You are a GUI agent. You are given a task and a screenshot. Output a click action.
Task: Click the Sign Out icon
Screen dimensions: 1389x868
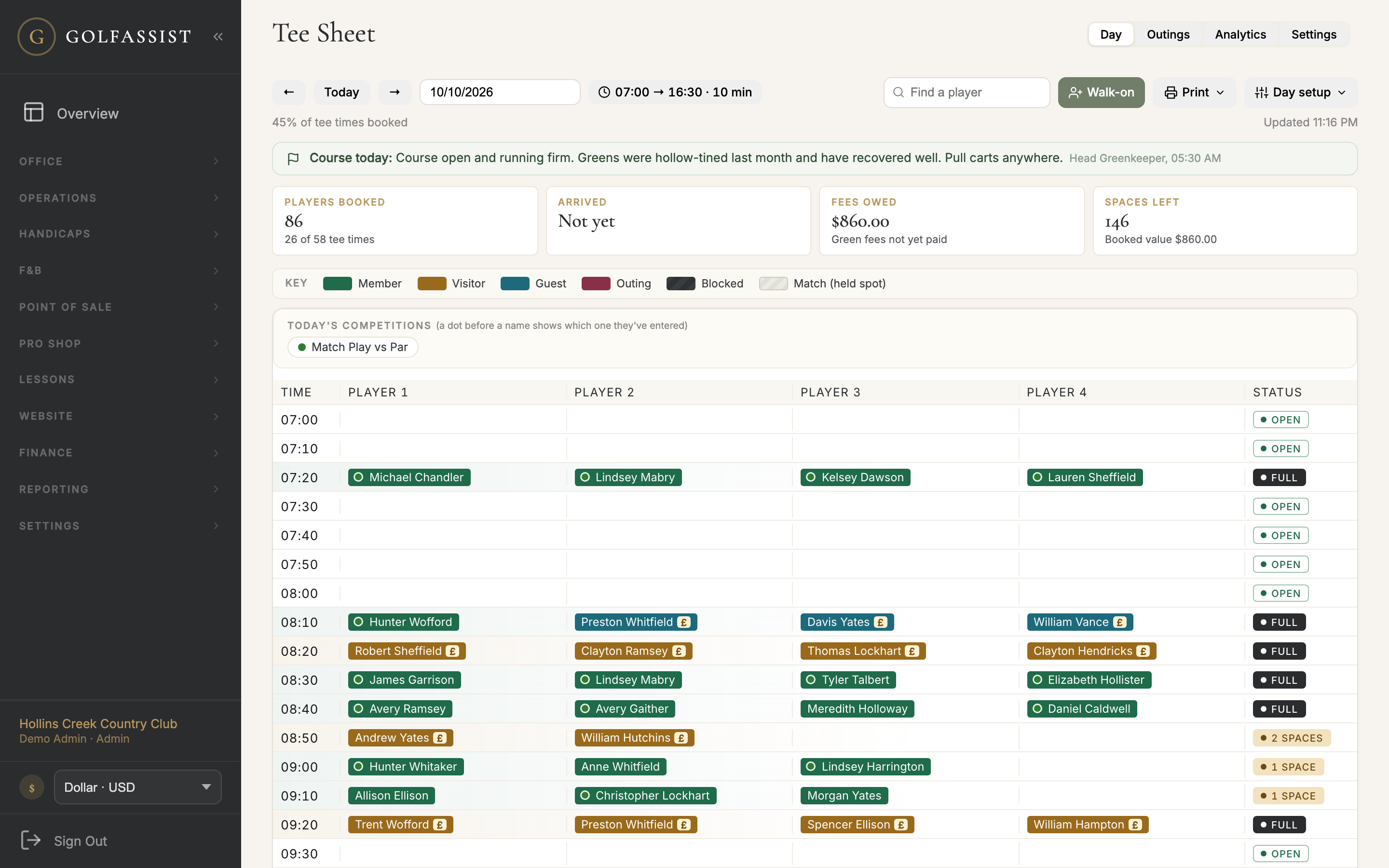tap(30, 841)
